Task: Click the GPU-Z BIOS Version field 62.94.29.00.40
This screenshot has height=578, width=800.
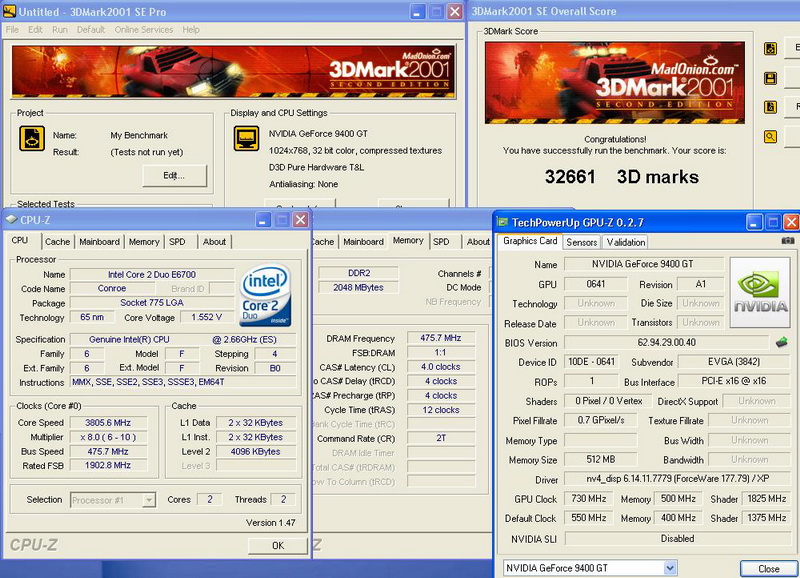Action: pos(666,342)
